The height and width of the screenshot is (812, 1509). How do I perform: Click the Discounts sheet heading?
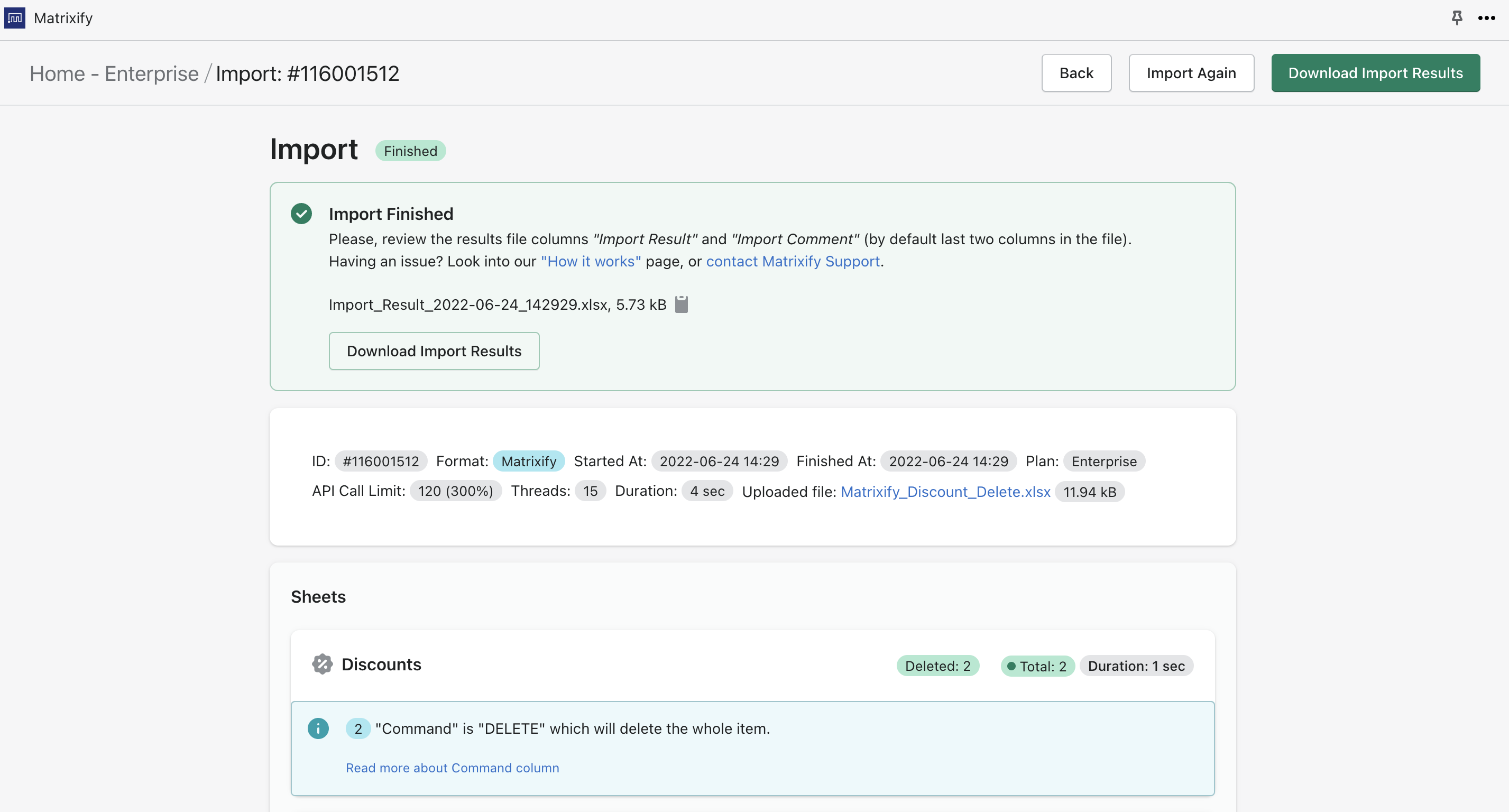point(381,665)
